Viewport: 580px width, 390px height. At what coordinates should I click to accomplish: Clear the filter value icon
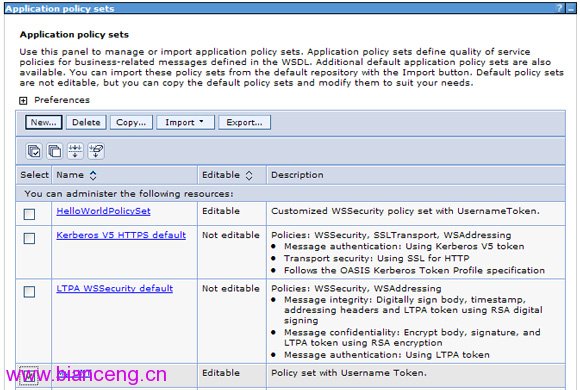(96, 151)
